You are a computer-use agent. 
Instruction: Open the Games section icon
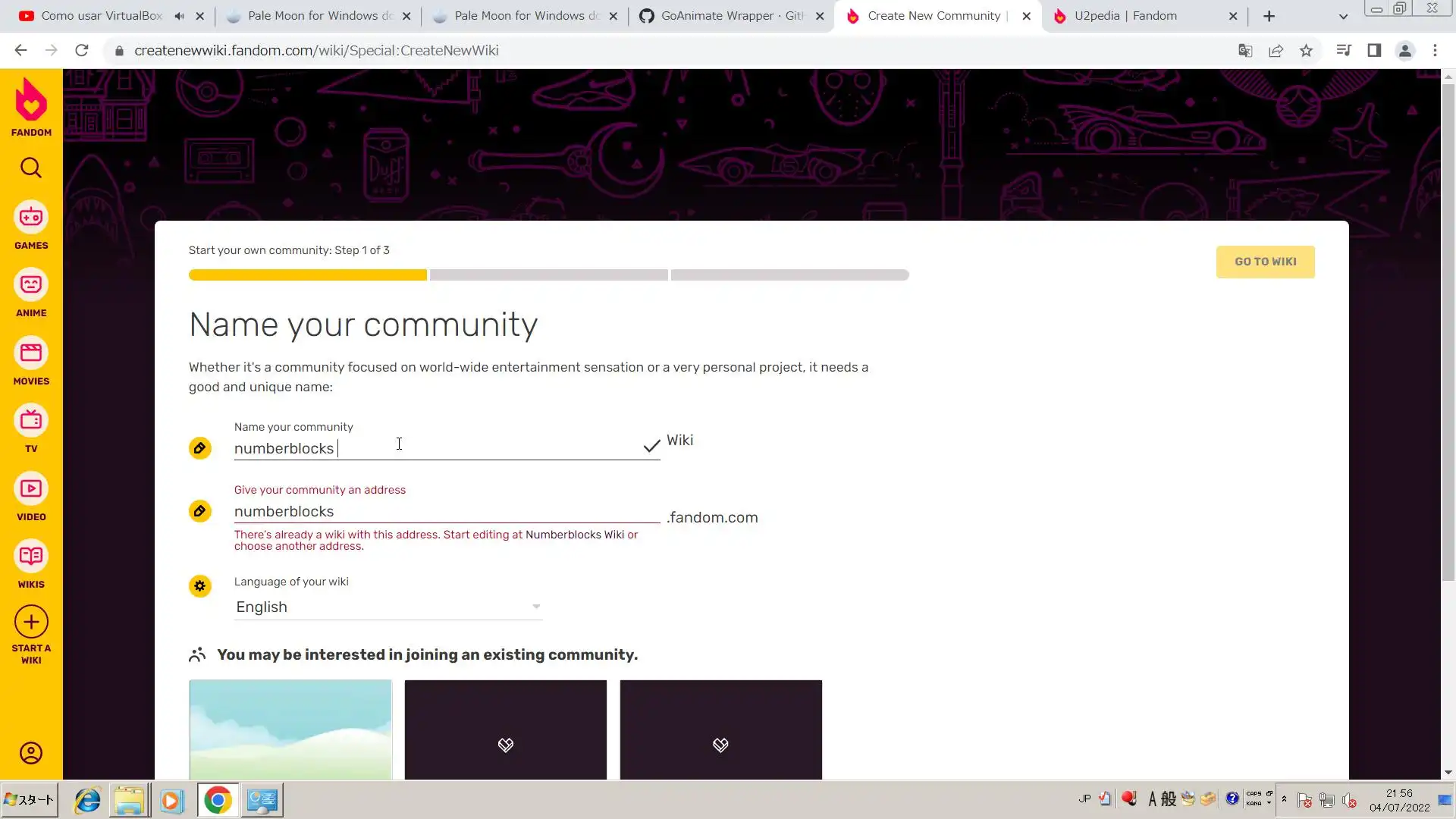pos(31,218)
